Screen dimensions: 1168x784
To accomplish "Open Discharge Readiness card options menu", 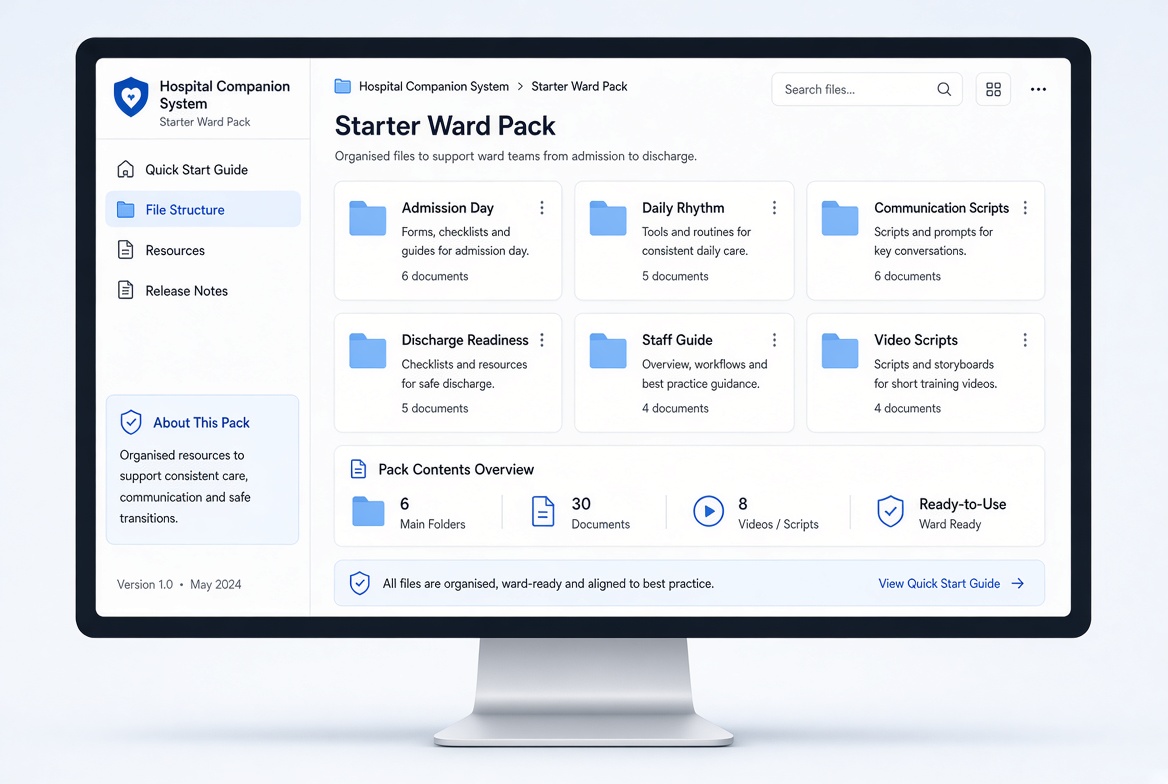I will [542, 340].
